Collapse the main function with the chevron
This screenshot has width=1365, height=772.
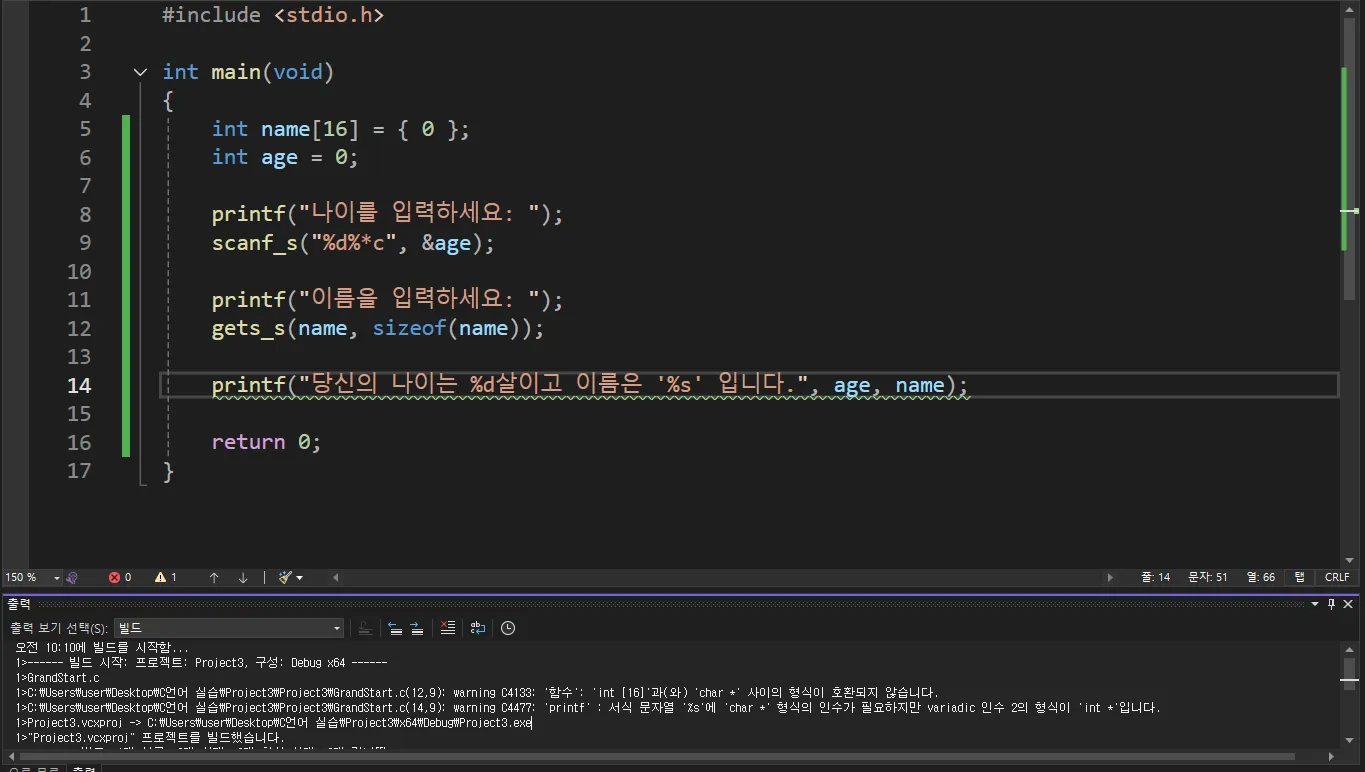point(140,72)
